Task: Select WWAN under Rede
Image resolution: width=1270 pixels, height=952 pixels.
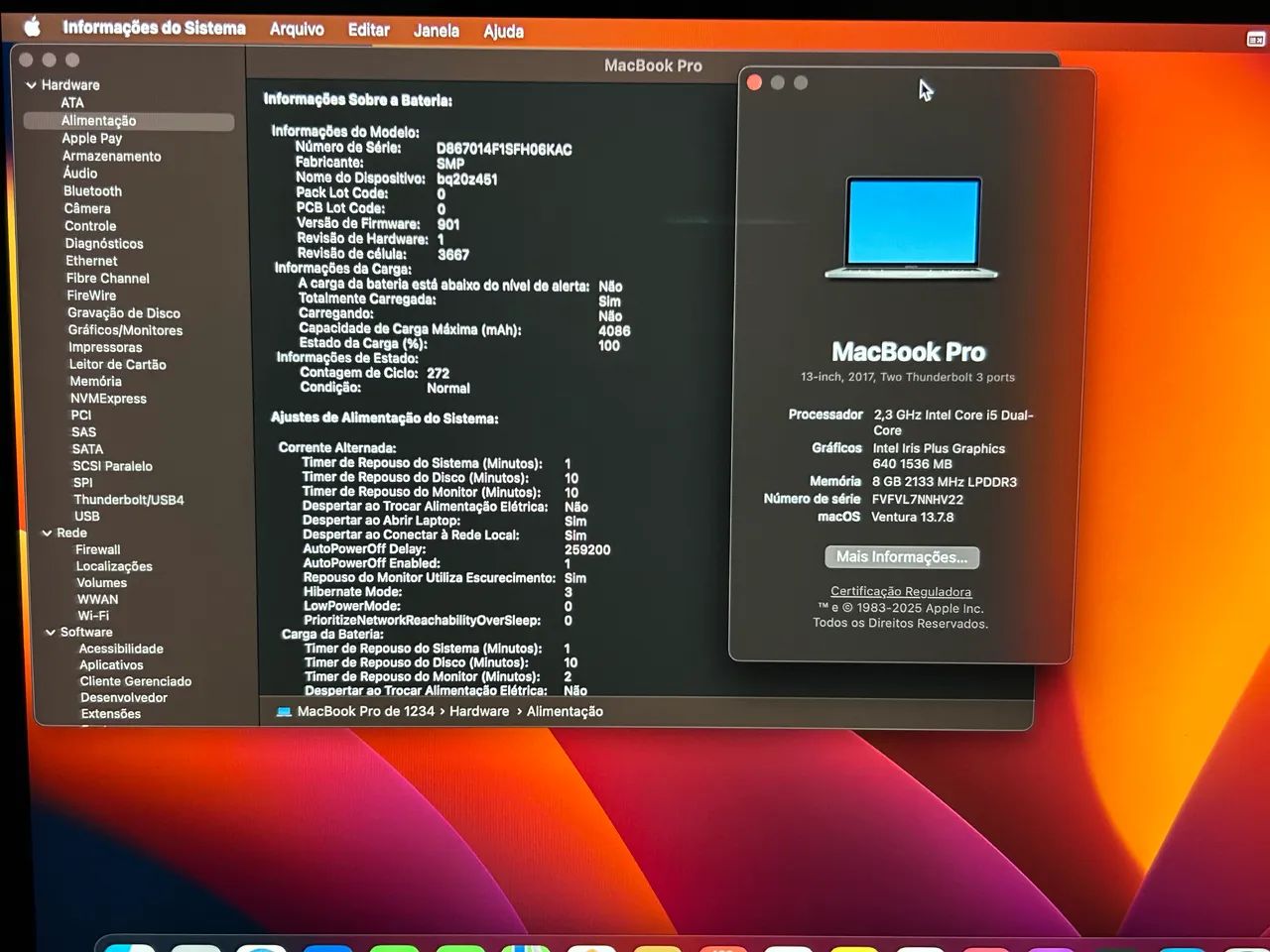Action: pos(97,600)
